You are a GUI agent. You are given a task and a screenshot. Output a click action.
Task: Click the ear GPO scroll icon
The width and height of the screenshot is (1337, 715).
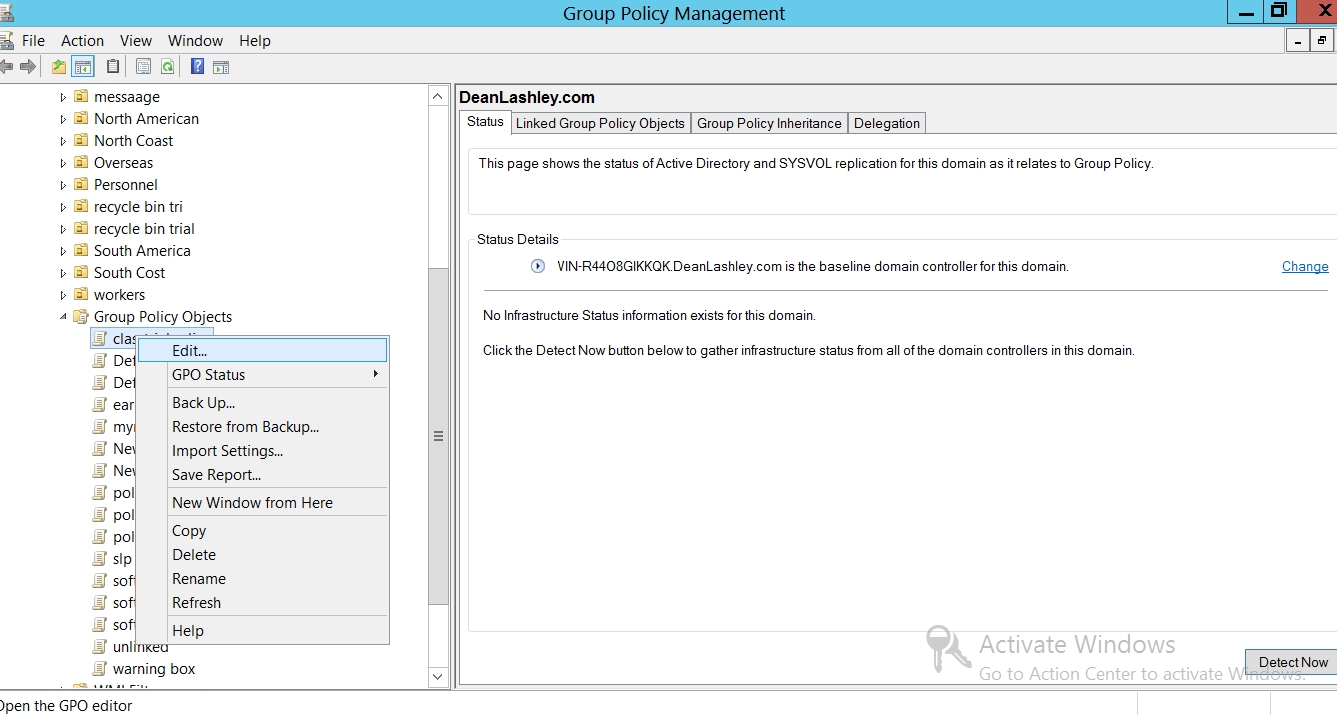coord(100,405)
